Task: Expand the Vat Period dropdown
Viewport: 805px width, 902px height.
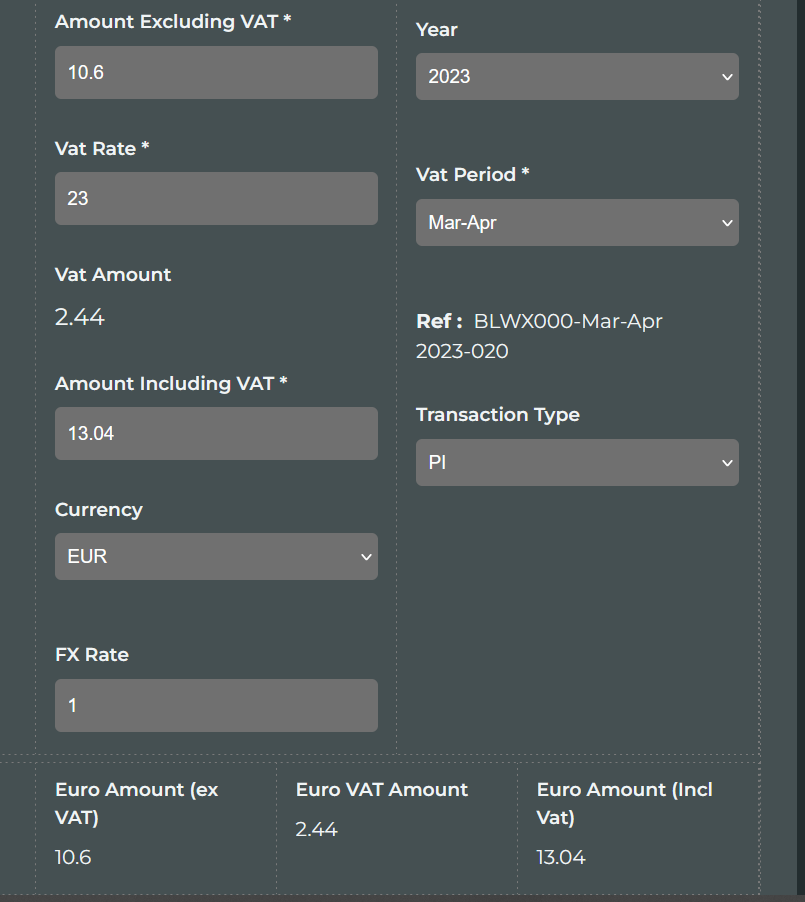Action: [x=577, y=223]
